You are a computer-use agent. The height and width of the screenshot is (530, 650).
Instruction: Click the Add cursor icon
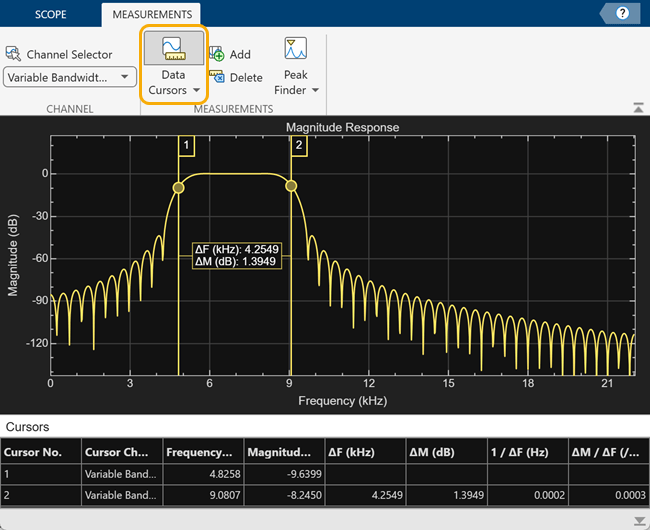[216, 54]
